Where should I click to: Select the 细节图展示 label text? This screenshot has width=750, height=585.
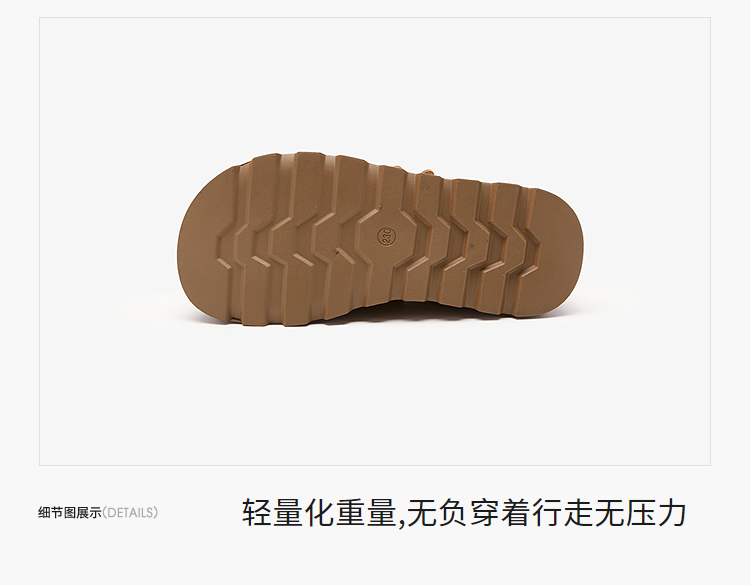[x=70, y=513]
